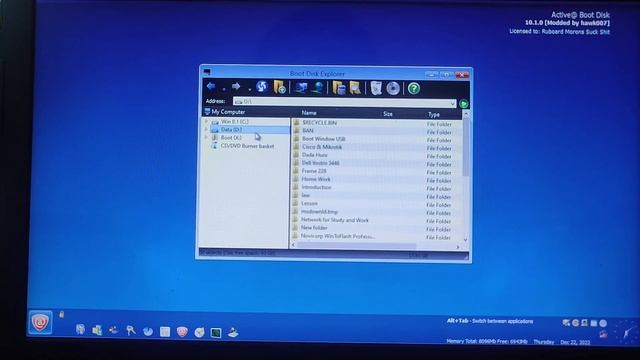This screenshot has height=360, width=640.
Task: Click the recycle bin delete icon in toolbar
Action: coord(376,88)
